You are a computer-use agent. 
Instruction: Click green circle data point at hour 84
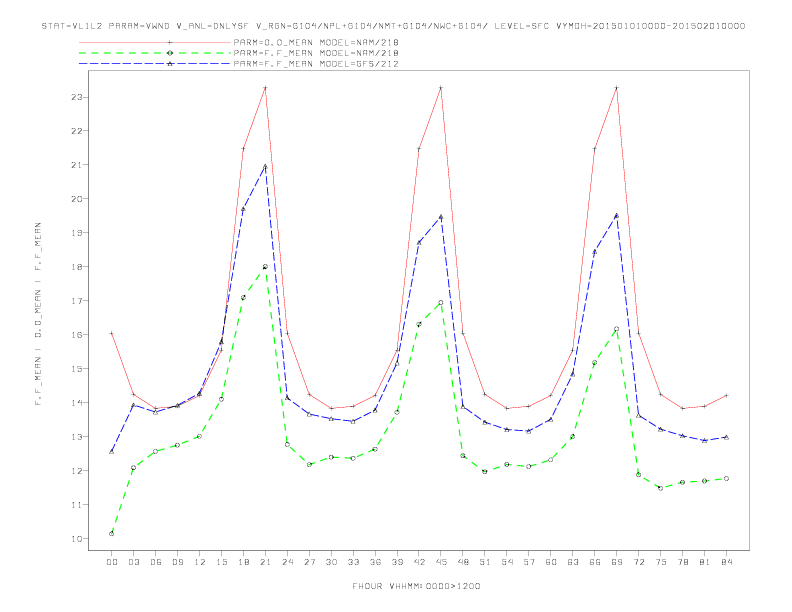[x=727, y=478]
